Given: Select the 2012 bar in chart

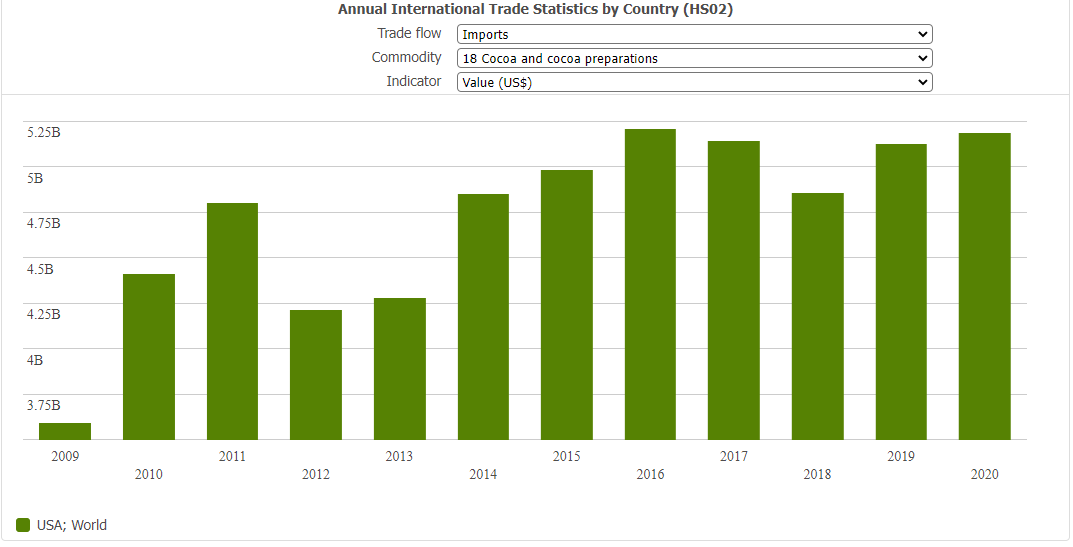Looking at the screenshot, I should [x=316, y=374].
